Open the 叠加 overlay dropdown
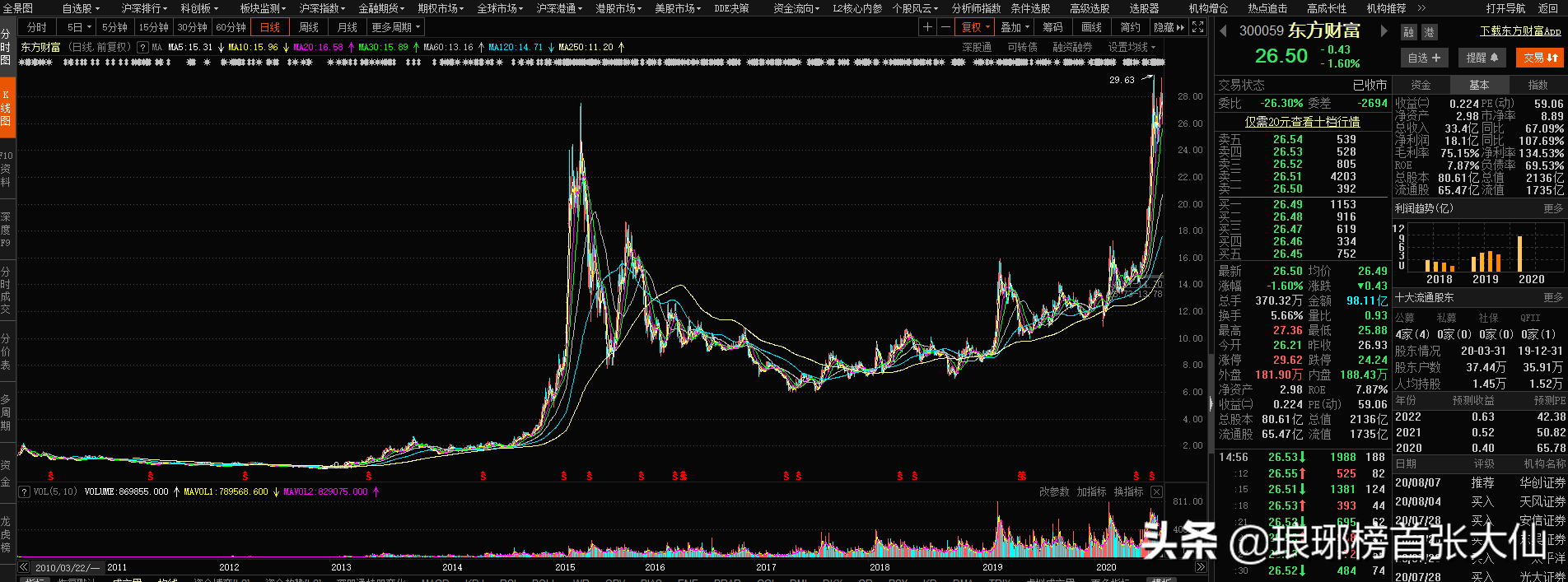Screen dimensions: 1568x582 1015,27
